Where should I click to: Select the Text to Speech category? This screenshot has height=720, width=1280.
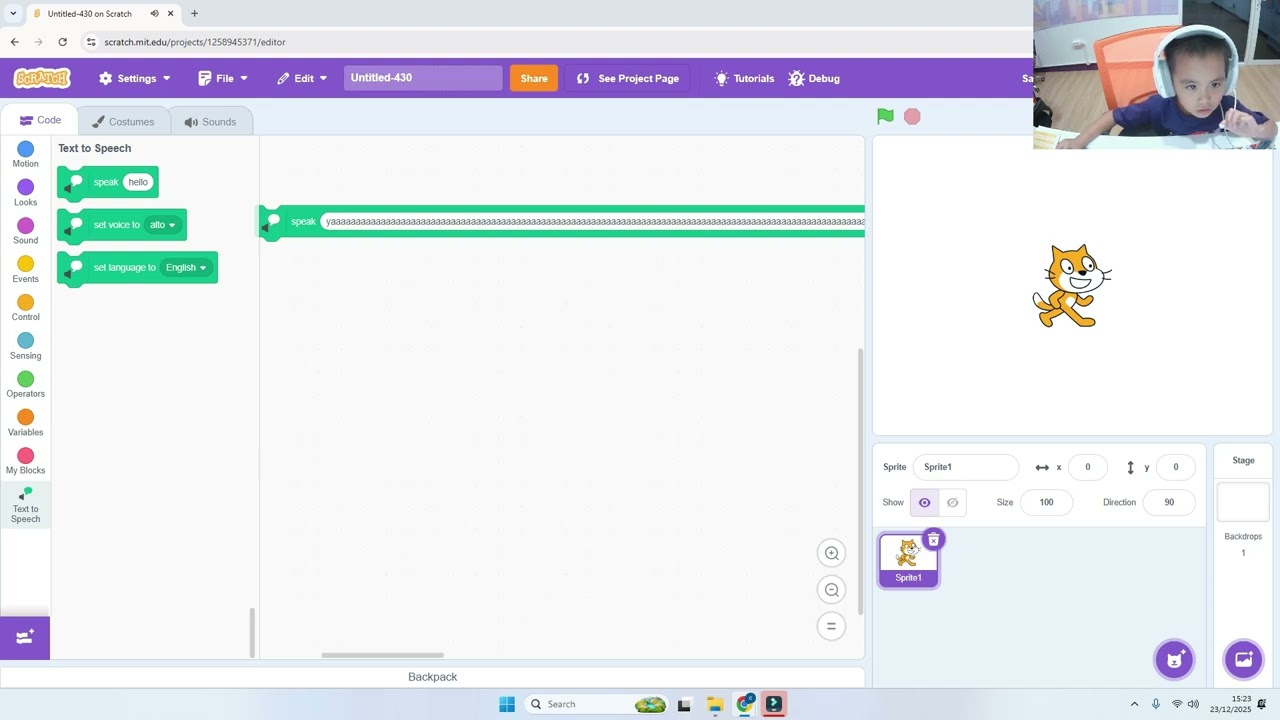pos(25,505)
